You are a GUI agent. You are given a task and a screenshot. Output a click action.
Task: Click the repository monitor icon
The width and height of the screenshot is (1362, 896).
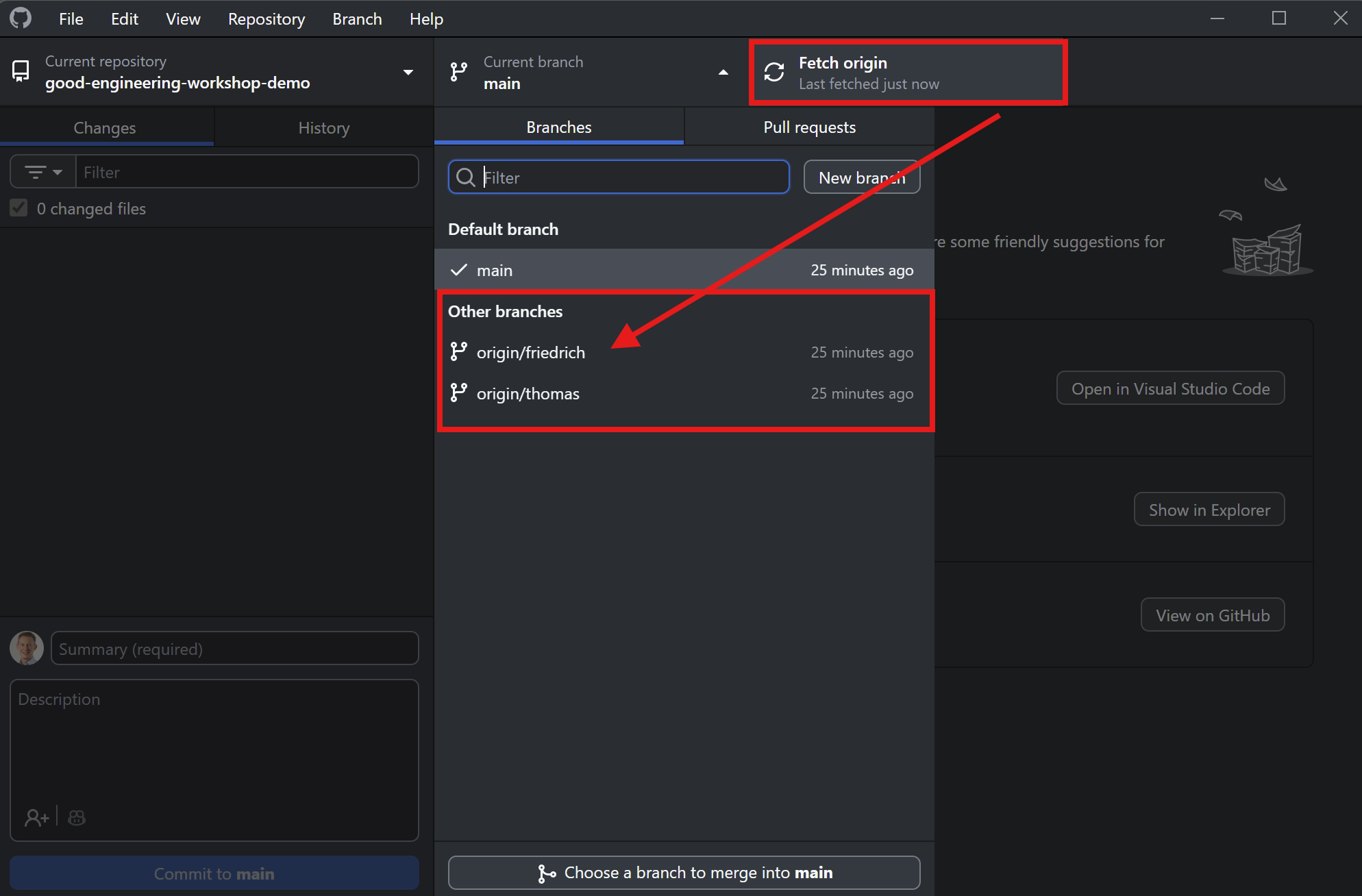(21, 71)
